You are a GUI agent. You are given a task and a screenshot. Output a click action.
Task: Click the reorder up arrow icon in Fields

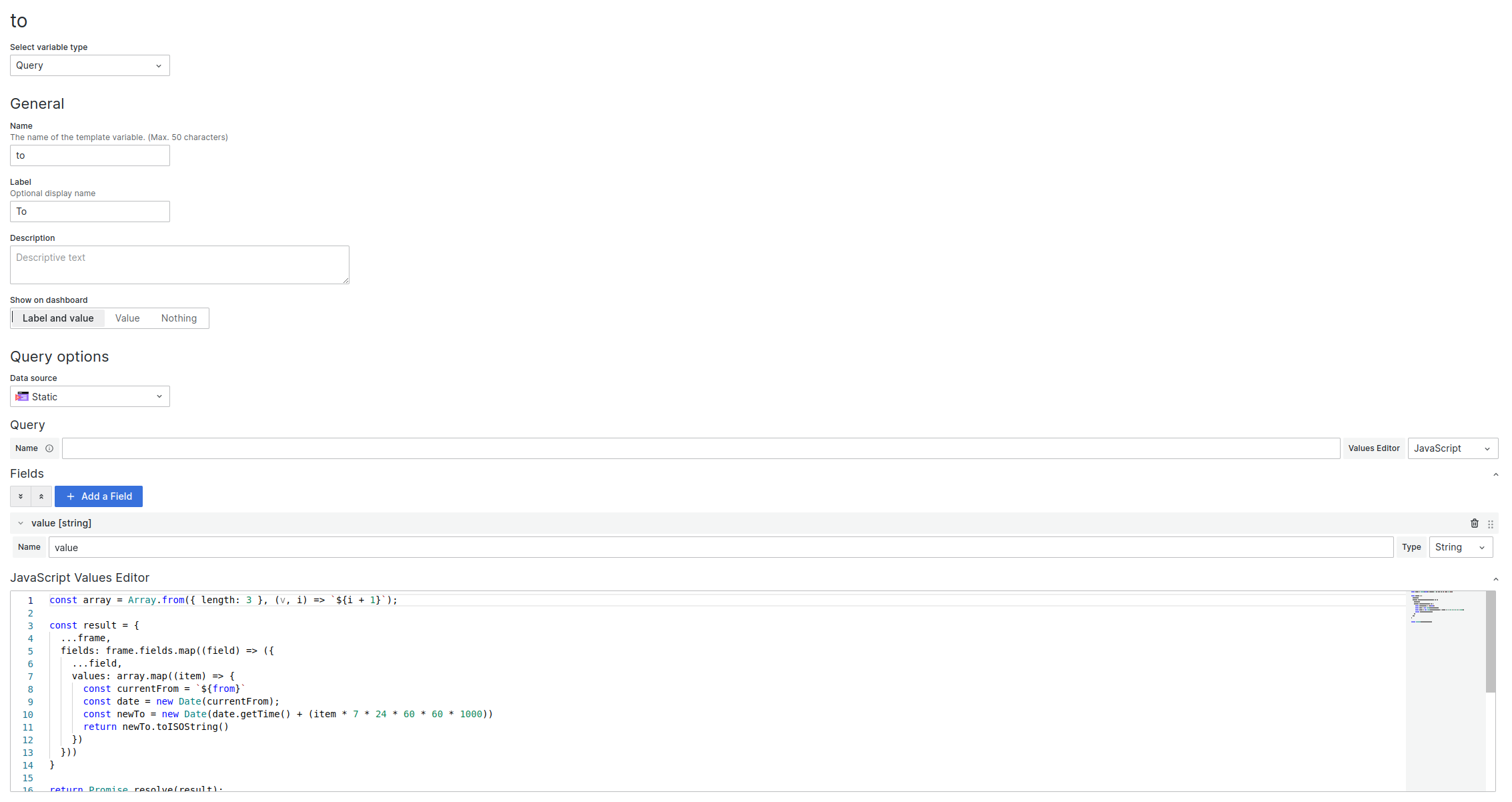click(x=41, y=495)
